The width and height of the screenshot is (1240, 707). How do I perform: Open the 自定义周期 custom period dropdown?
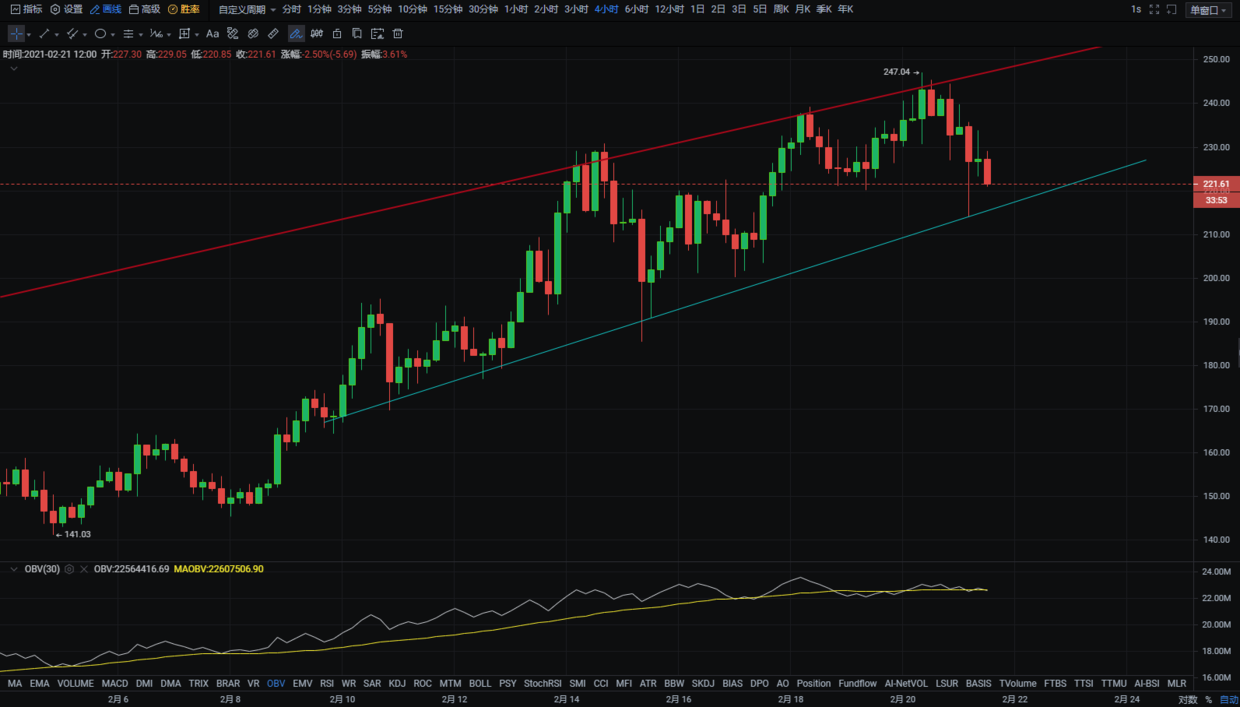(248, 9)
